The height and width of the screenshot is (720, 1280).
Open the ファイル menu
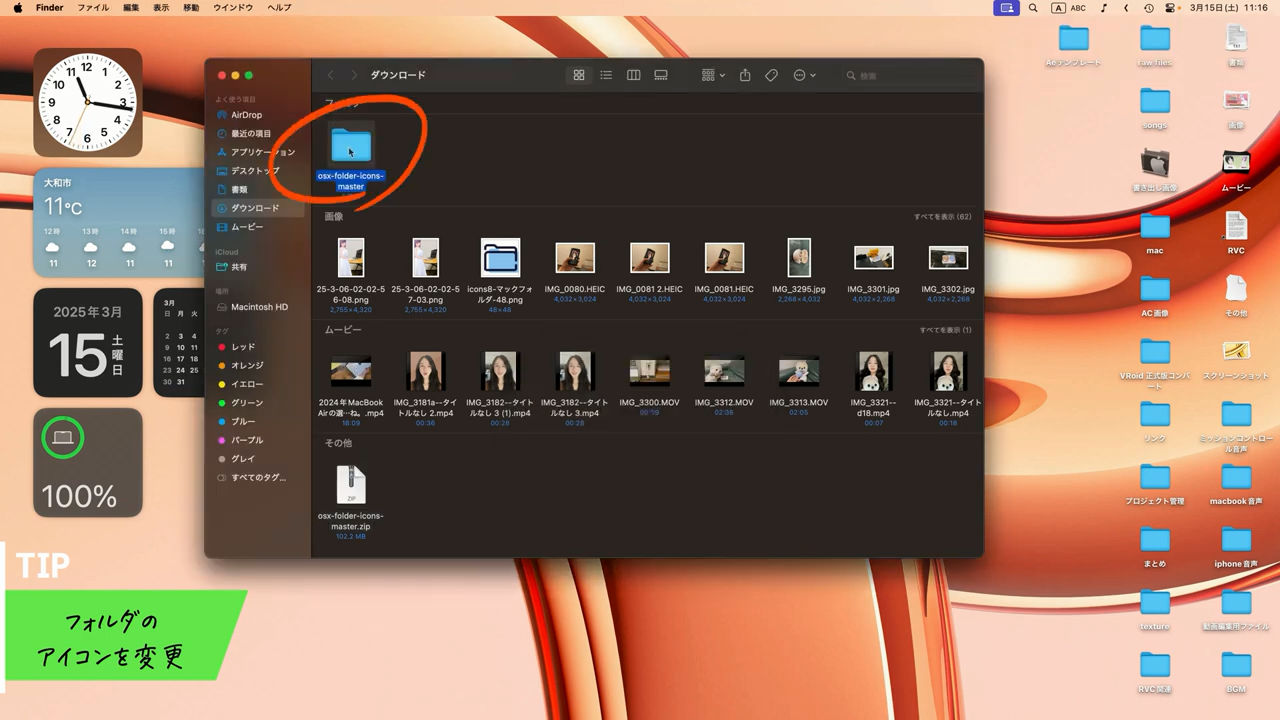coord(93,7)
